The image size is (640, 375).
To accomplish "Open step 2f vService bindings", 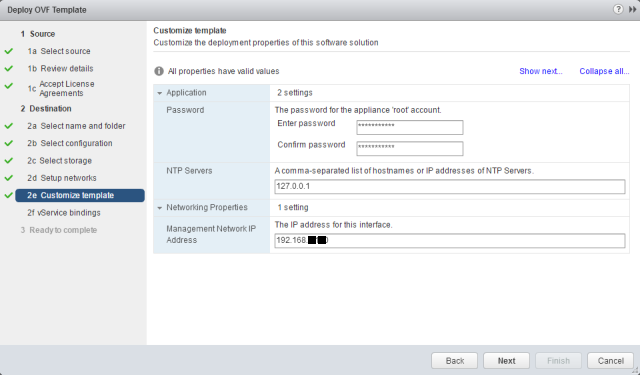I will [64, 213].
